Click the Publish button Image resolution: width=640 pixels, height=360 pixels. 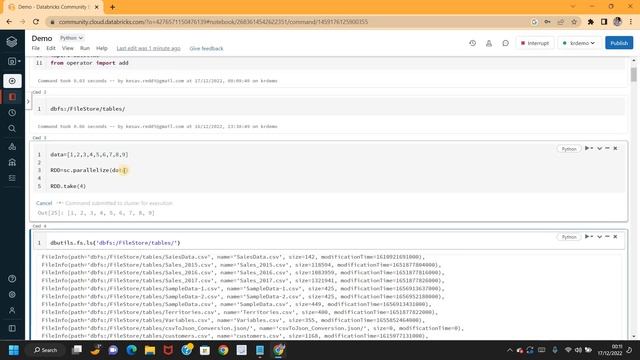619,43
